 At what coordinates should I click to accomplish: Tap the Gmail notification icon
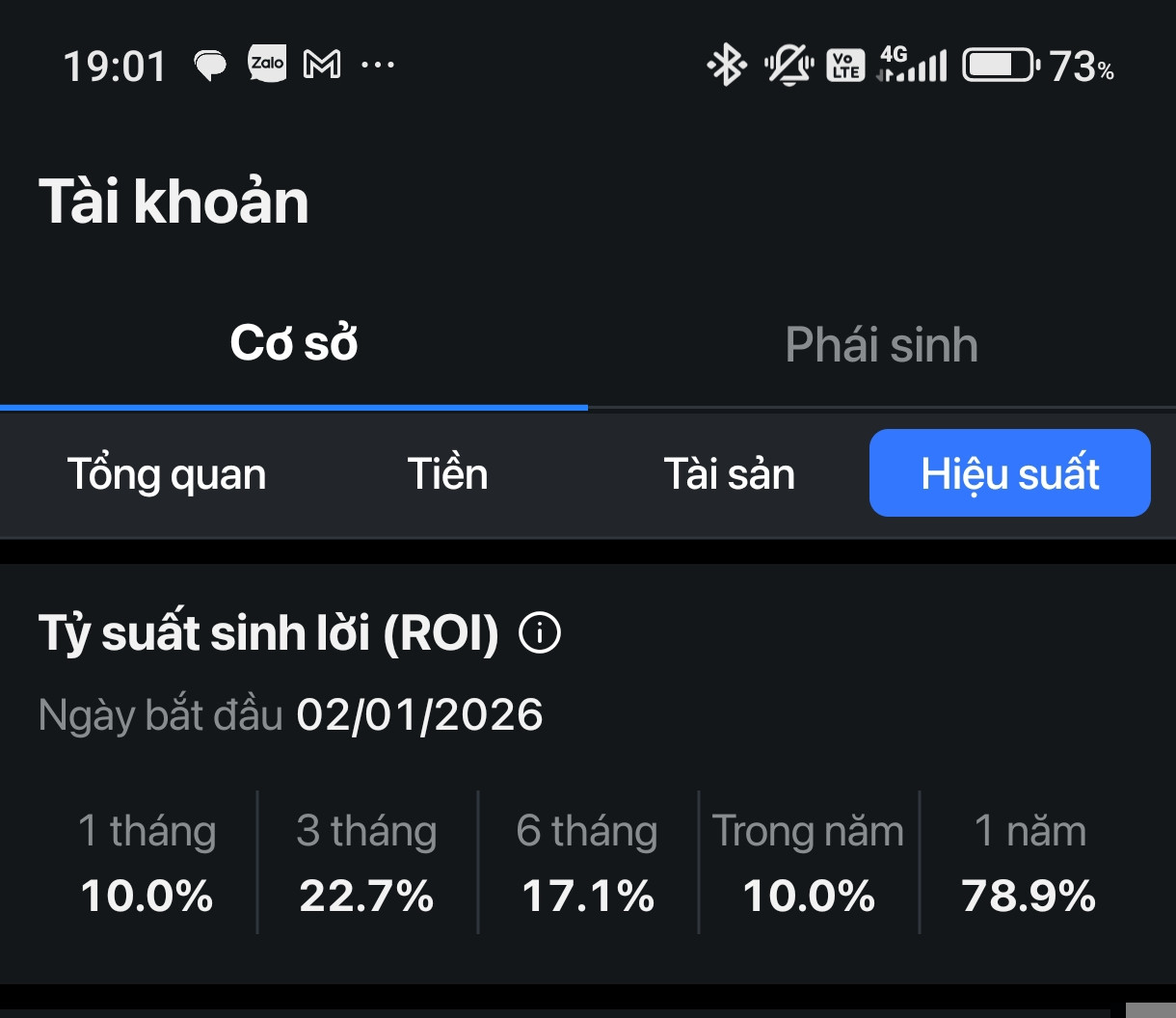[x=322, y=65]
